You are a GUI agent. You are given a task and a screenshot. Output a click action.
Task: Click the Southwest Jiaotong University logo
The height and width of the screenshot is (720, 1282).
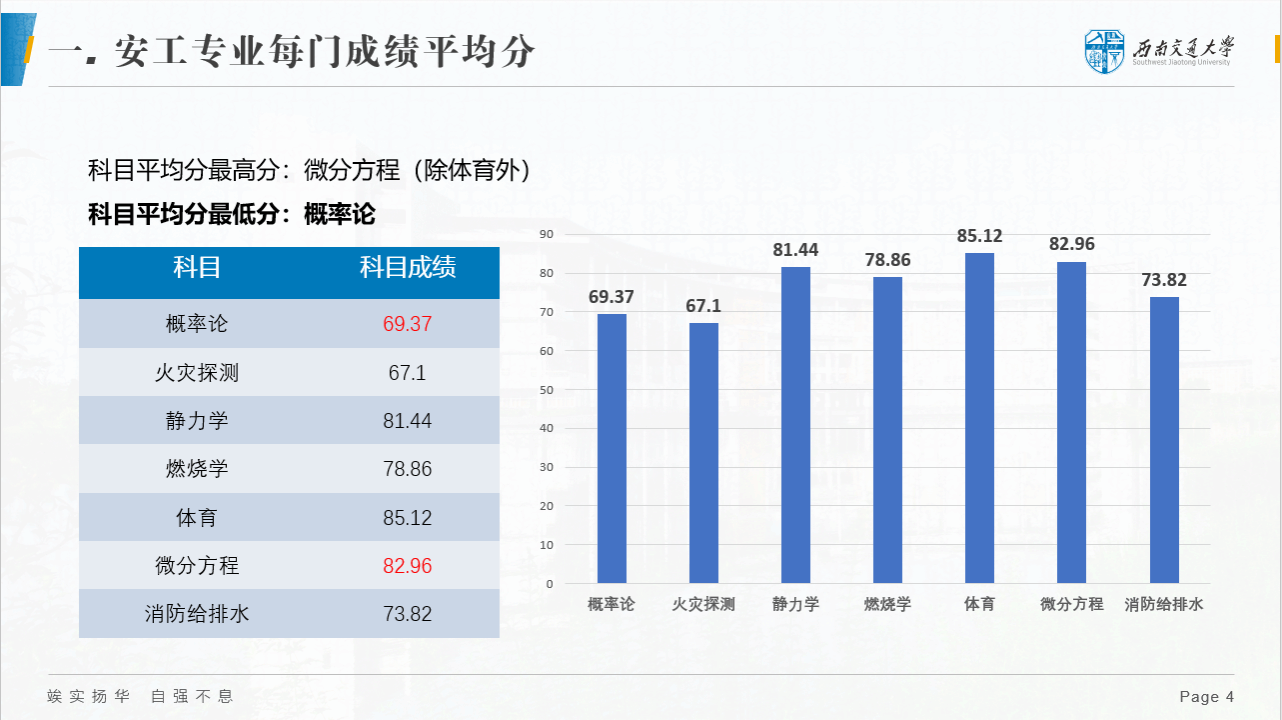point(1159,51)
